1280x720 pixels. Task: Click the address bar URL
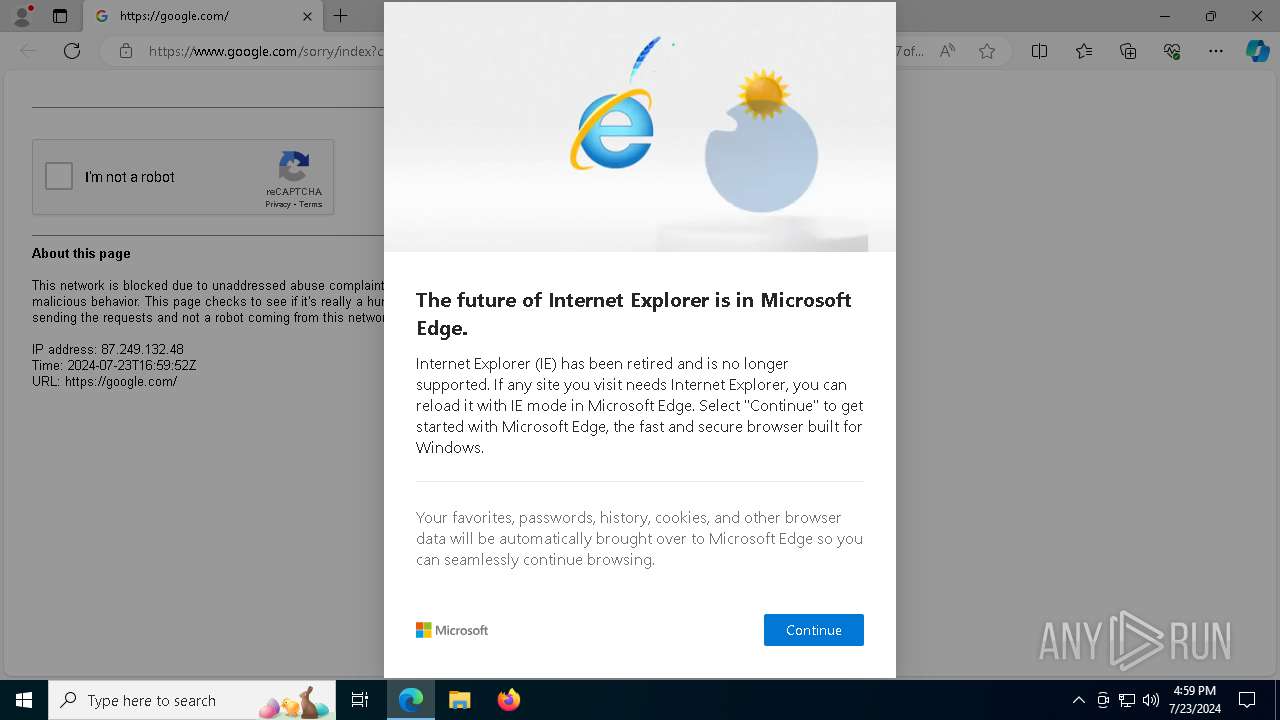(x=266, y=51)
